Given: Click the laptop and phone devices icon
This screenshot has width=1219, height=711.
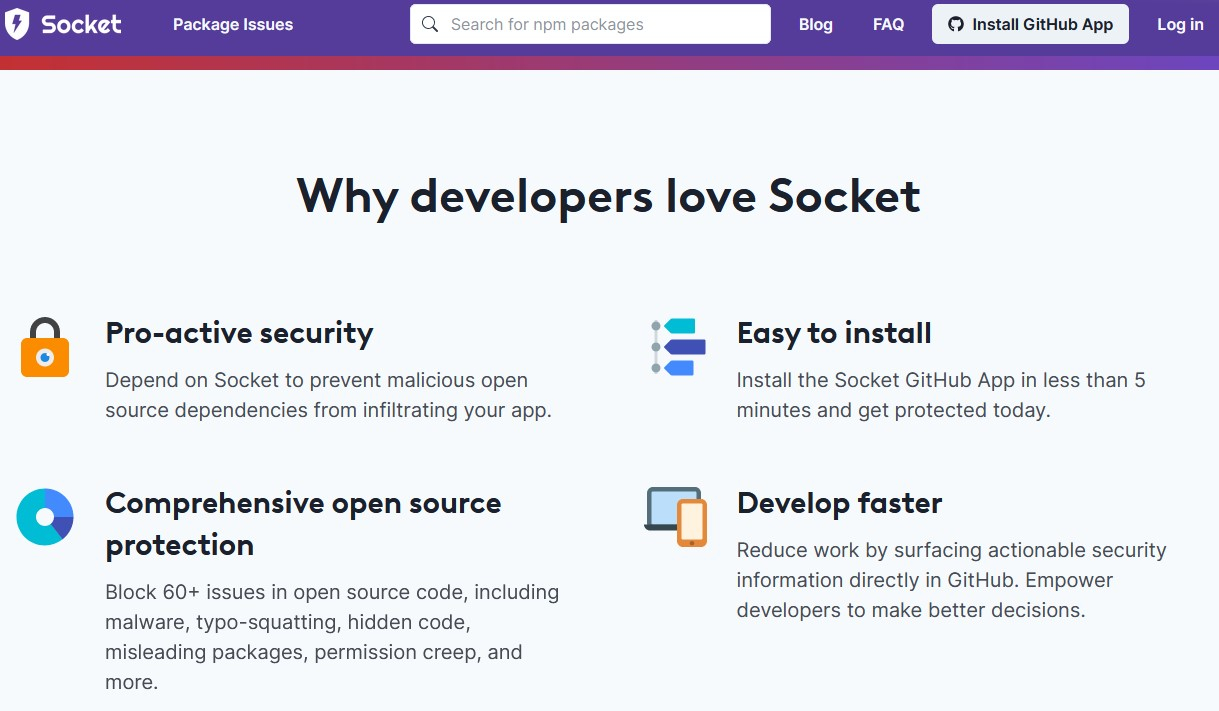Looking at the screenshot, I should (x=676, y=516).
